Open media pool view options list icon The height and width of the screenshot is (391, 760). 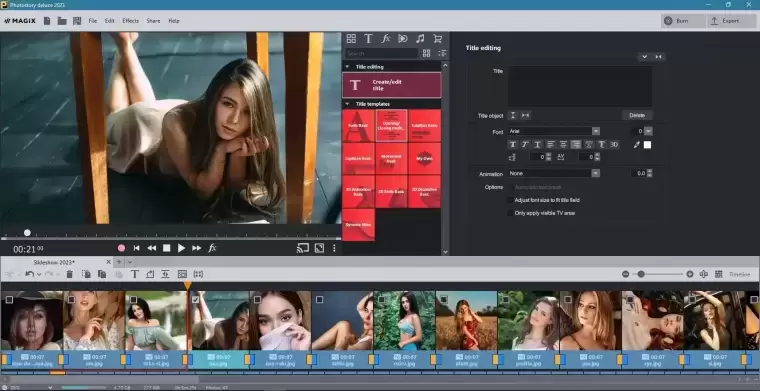442,53
